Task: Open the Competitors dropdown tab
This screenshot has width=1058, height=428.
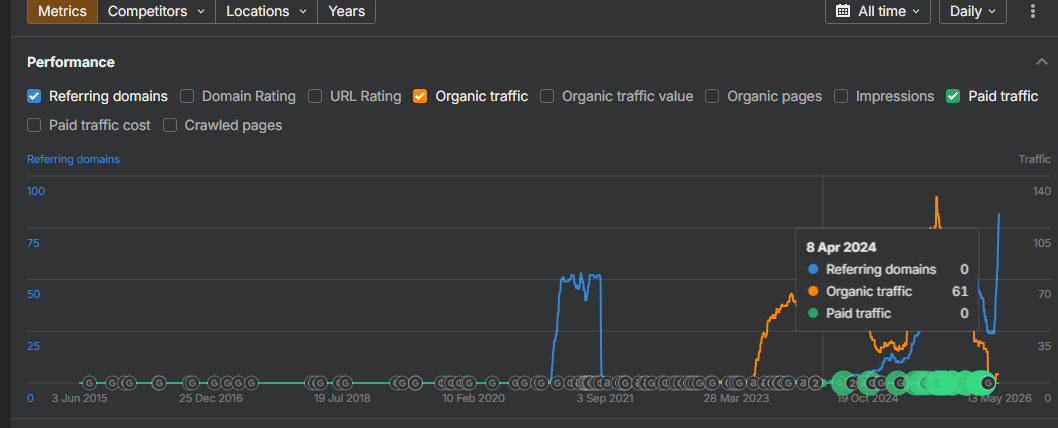Action: 157,11
